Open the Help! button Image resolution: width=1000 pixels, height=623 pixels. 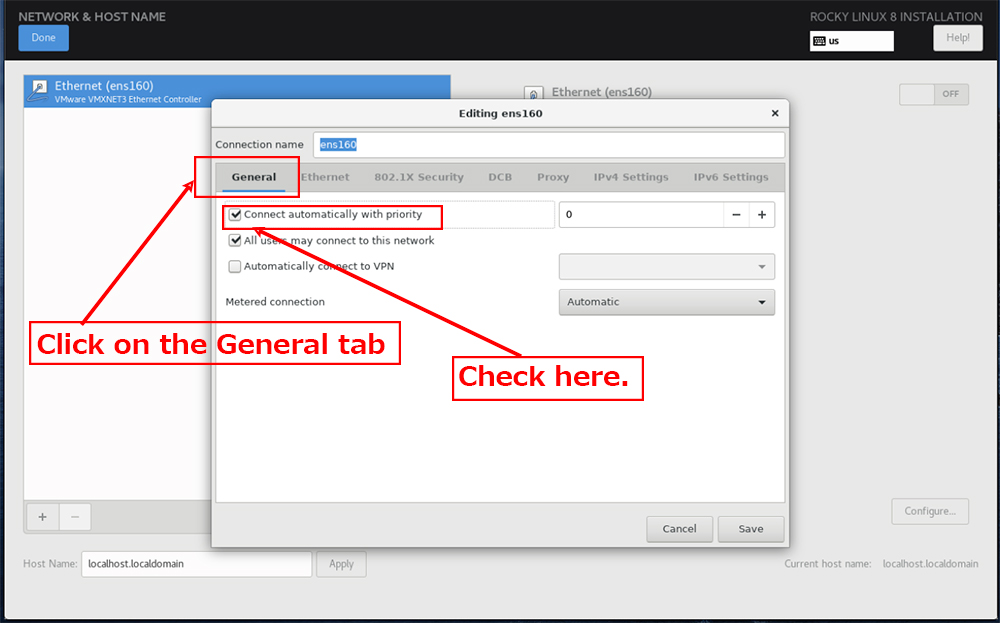(957, 38)
